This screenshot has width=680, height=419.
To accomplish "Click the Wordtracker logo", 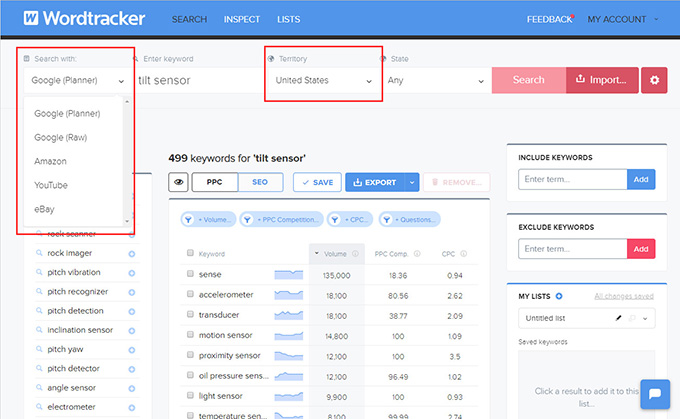I will point(84,18).
